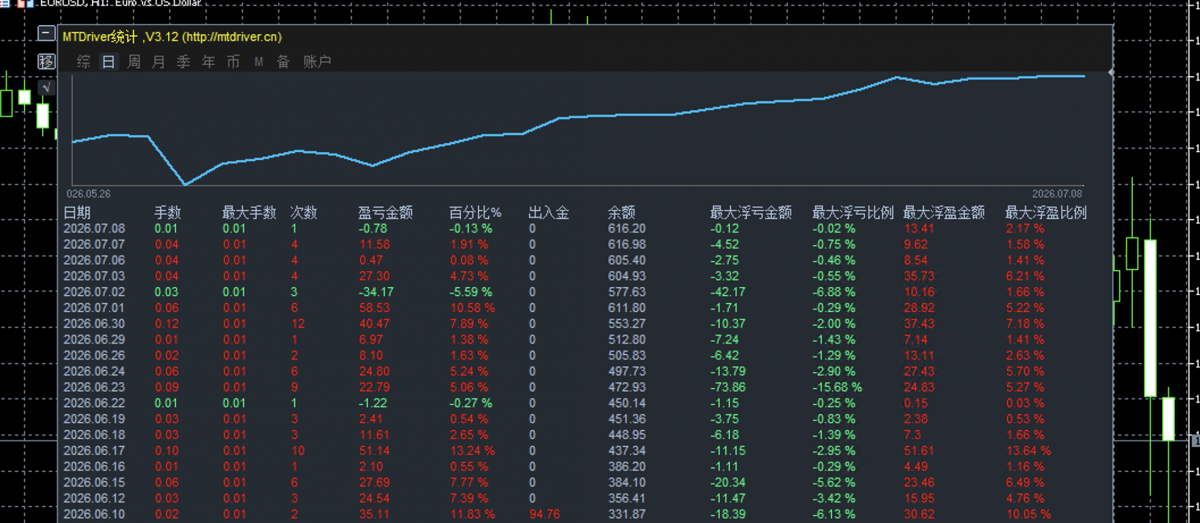Click the 51.61 max floating profit cell

[919, 451]
